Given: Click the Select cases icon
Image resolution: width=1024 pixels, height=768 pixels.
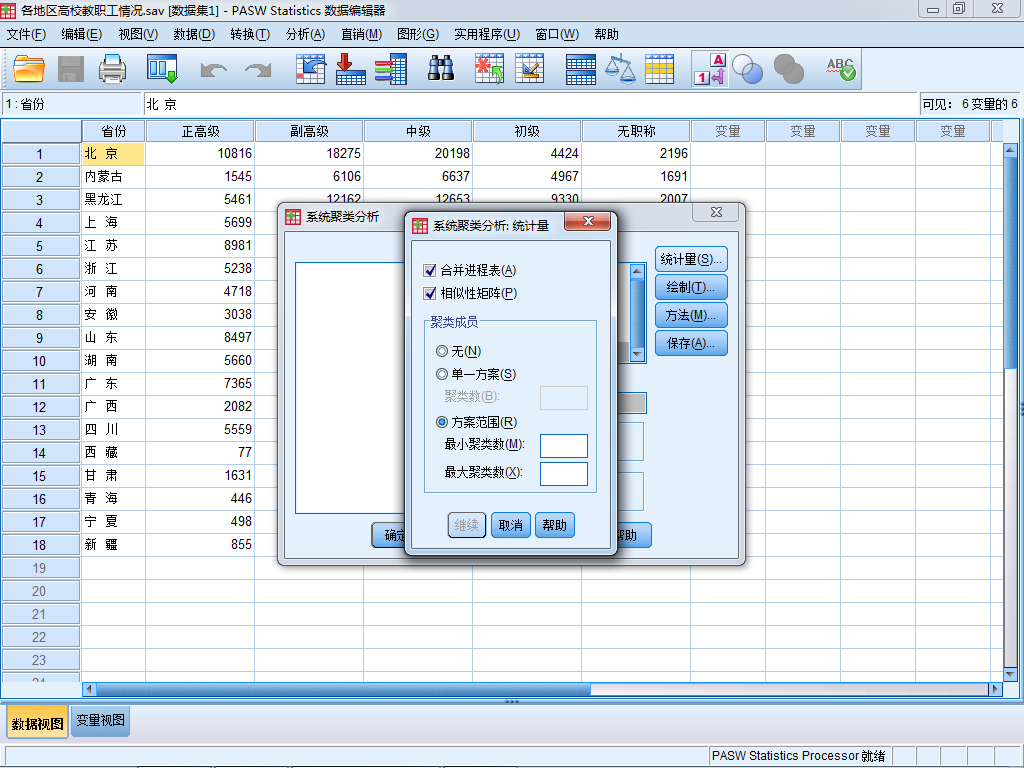Looking at the screenshot, I should [x=660, y=69].
